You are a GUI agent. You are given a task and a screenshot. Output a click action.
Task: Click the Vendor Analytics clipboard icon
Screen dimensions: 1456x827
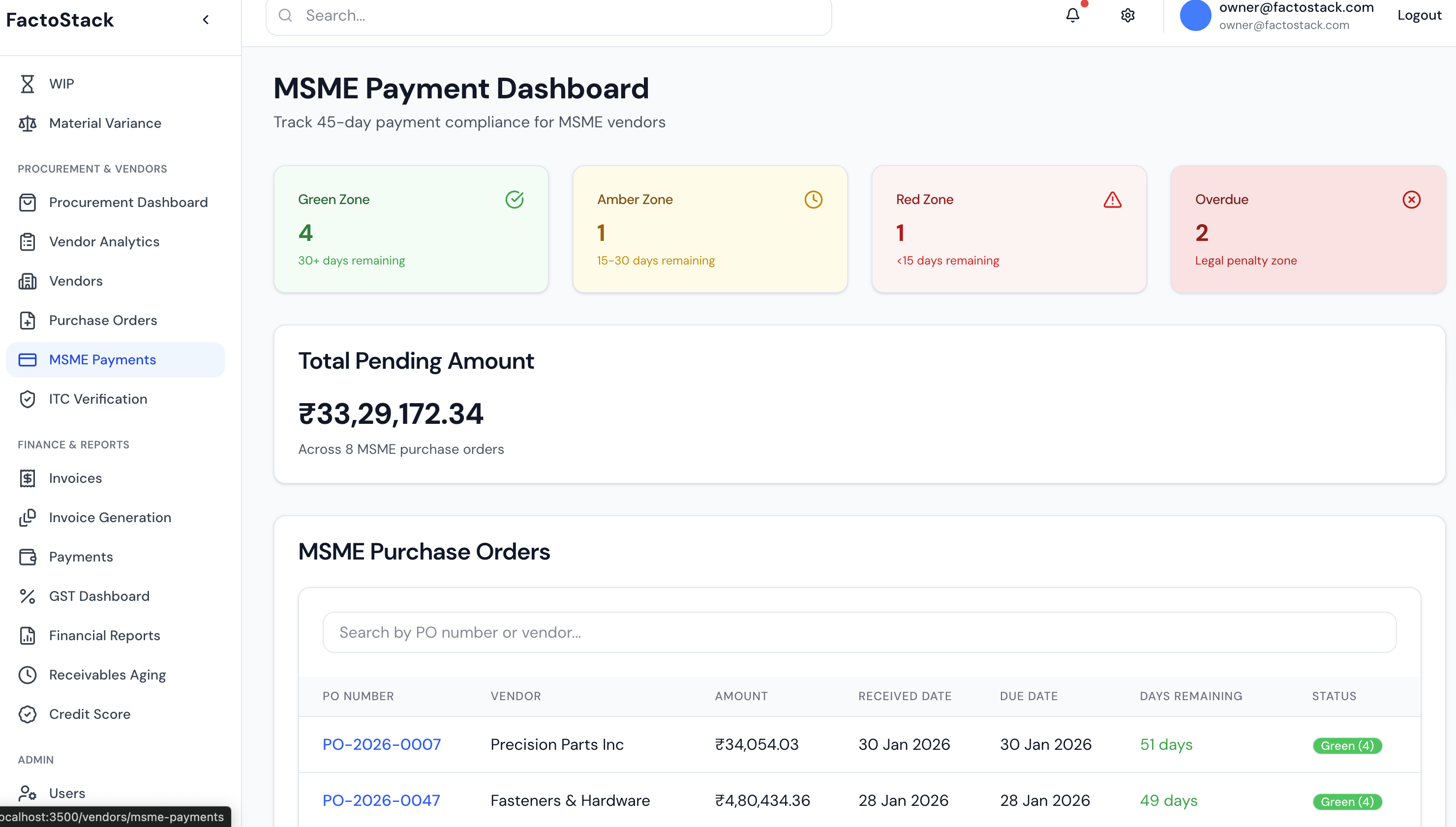[27, 241]
